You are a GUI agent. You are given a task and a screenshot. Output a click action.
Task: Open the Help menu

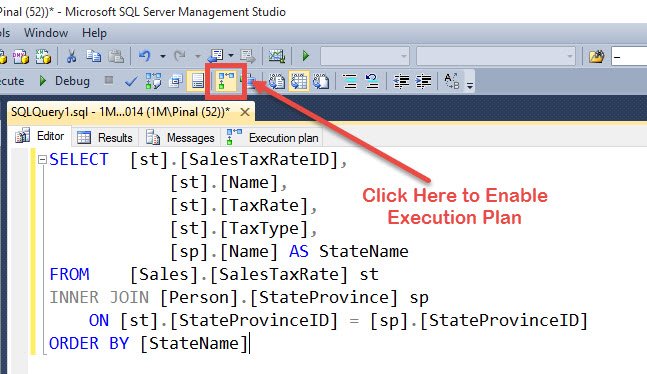pos(94,33)
